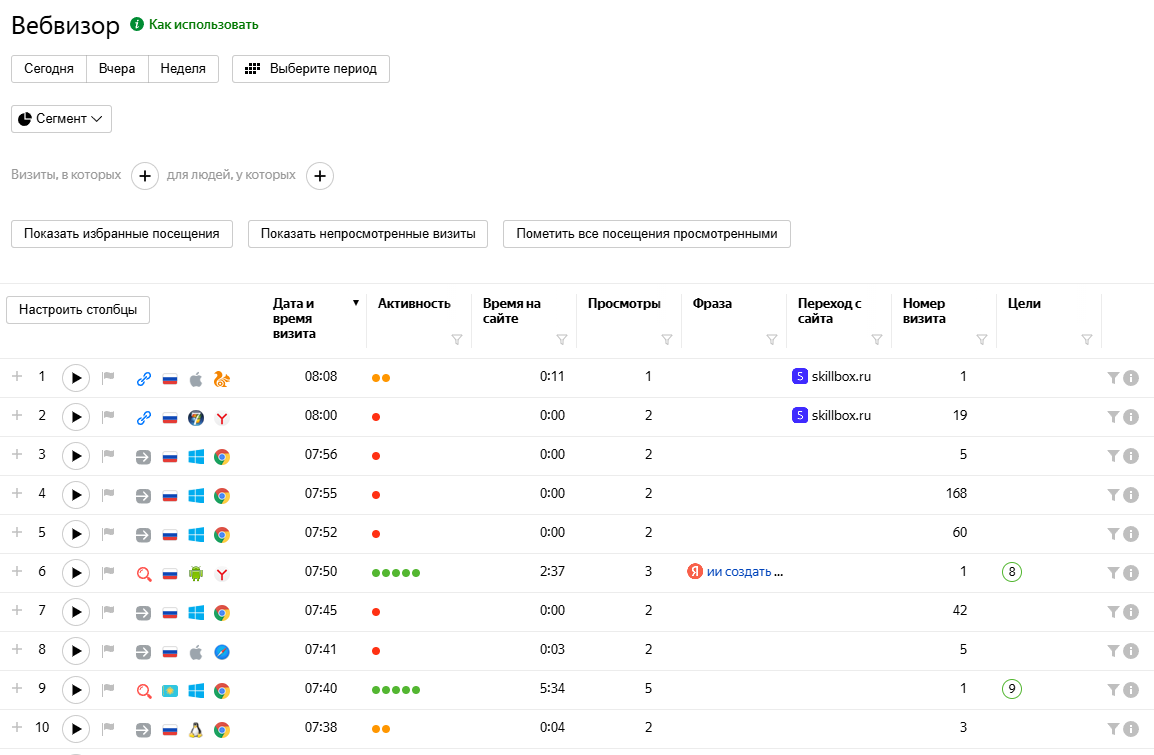This screenshot has height=755, width=1154.
Task: Filter the Просмотры column
Action: [667, 339]
